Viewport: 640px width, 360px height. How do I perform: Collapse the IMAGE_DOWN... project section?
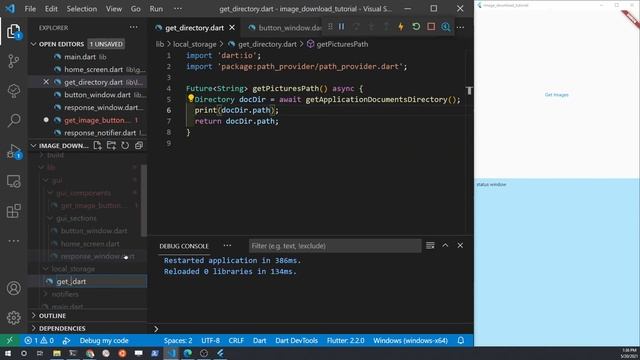click(34, 146)
